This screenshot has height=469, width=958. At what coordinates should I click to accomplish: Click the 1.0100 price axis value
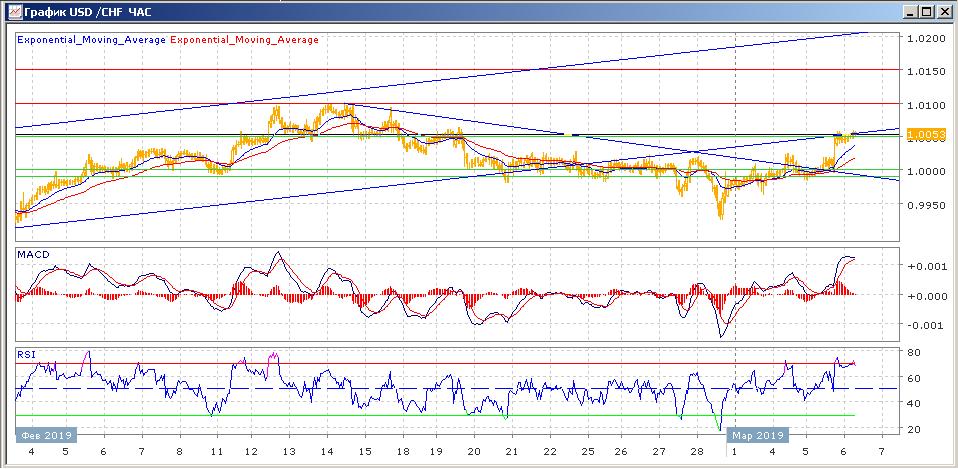pyautogui.click(x=927, y=106)
